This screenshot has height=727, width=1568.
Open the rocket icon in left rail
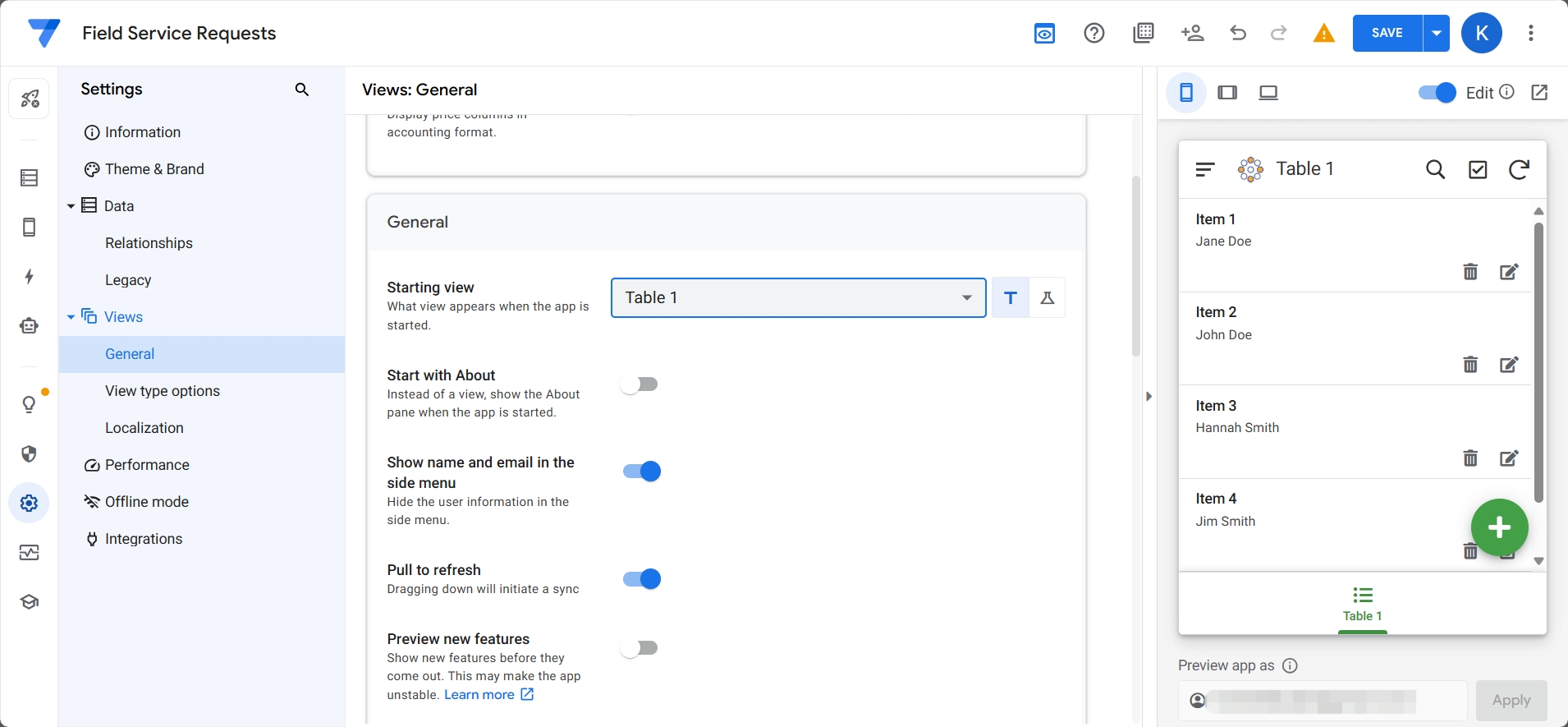coord(30,99)
